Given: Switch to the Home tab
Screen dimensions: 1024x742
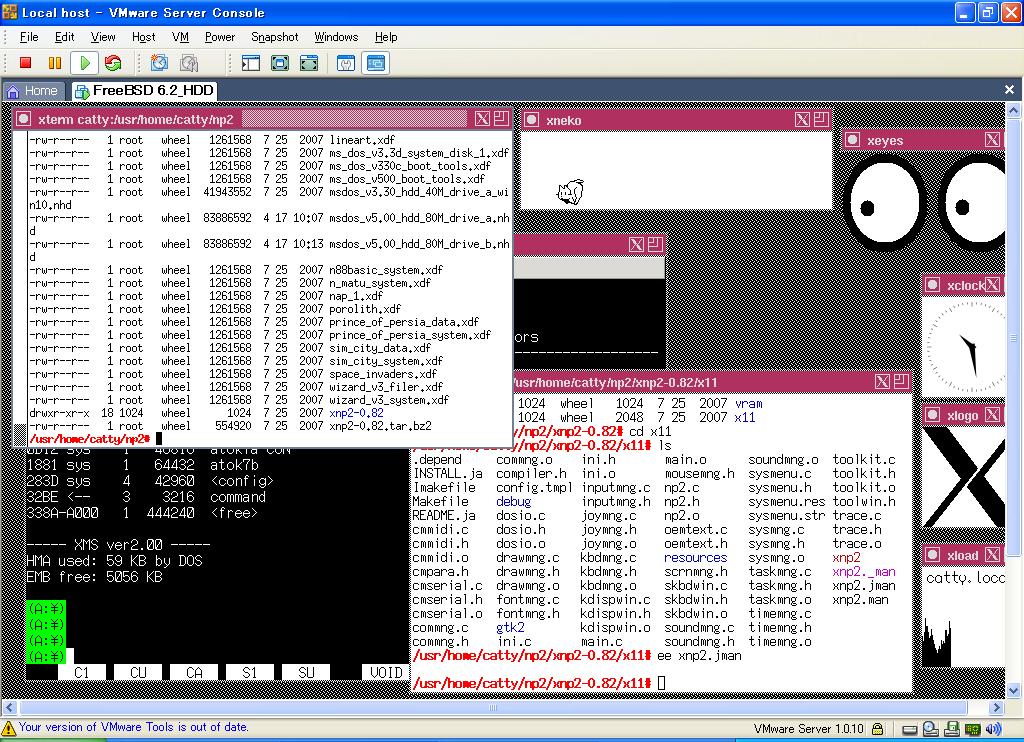Looking at the screenshot, I should (33, 91).
